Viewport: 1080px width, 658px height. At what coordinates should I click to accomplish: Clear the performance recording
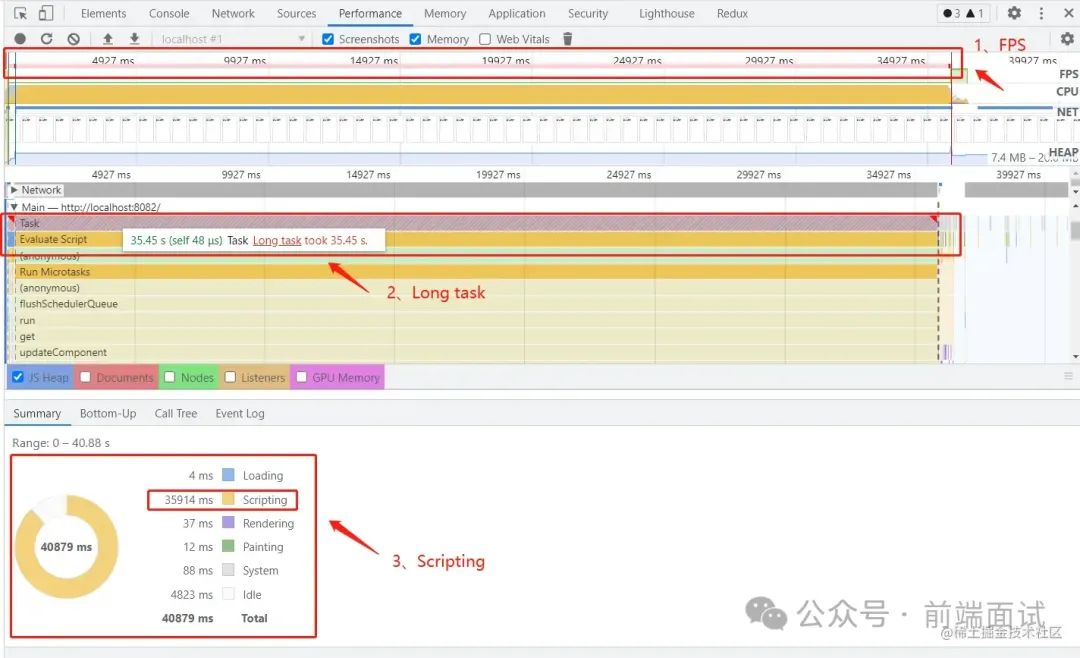[74, 39]
